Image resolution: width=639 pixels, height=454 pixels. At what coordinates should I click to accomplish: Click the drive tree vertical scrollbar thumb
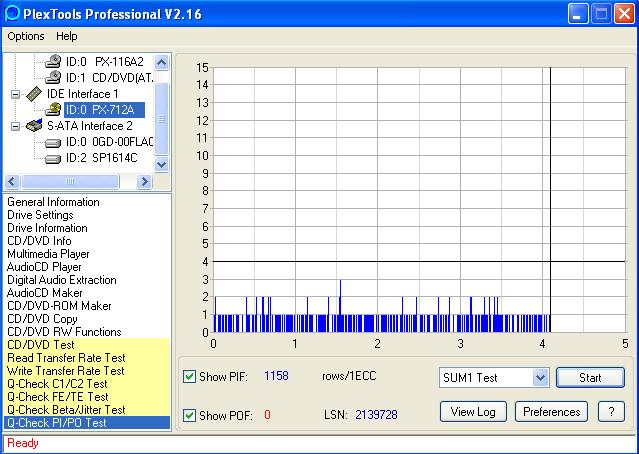[161, 119]
